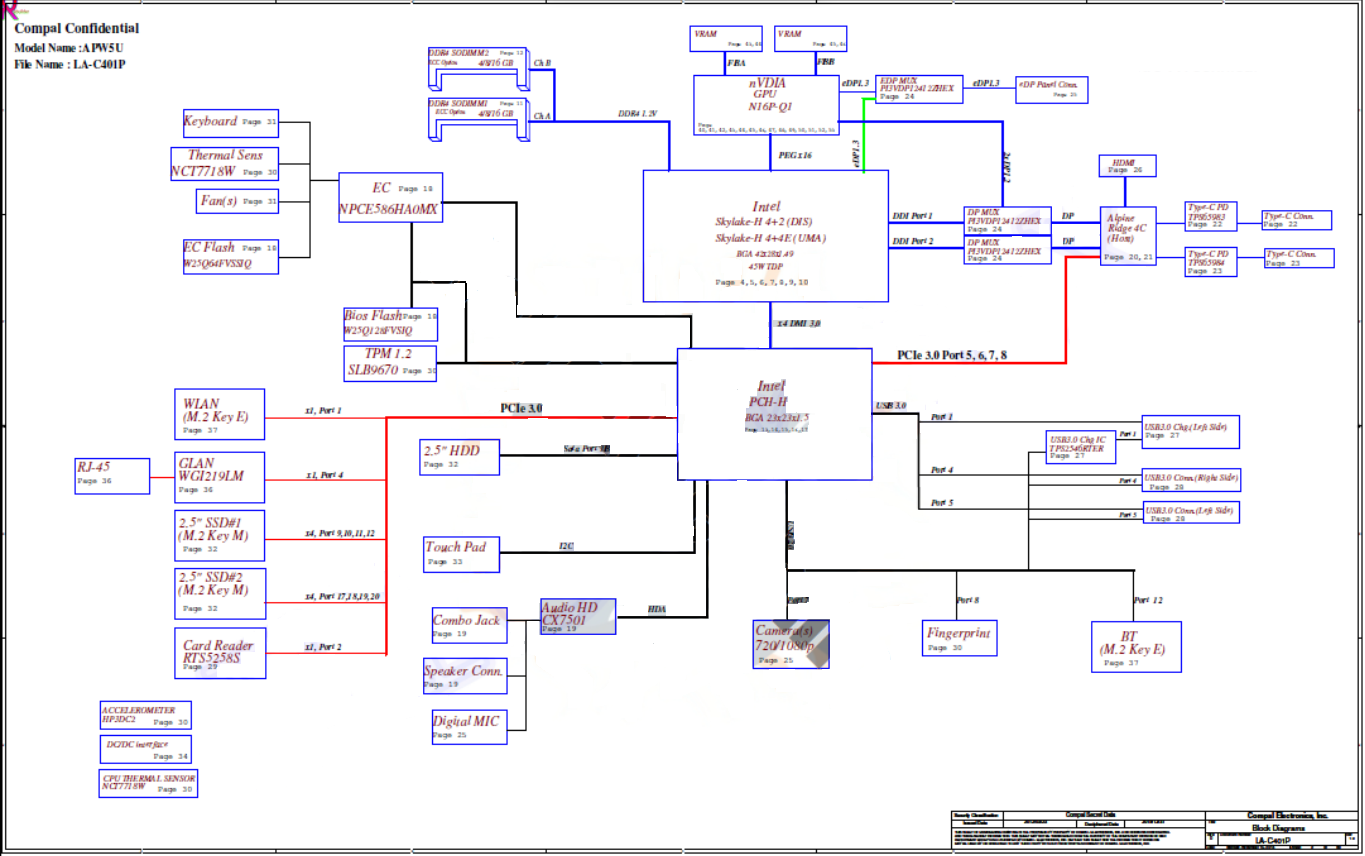Click the TPM 1.2 SLB9670 block
This screenshot has height=856, width=1365.
389,362
